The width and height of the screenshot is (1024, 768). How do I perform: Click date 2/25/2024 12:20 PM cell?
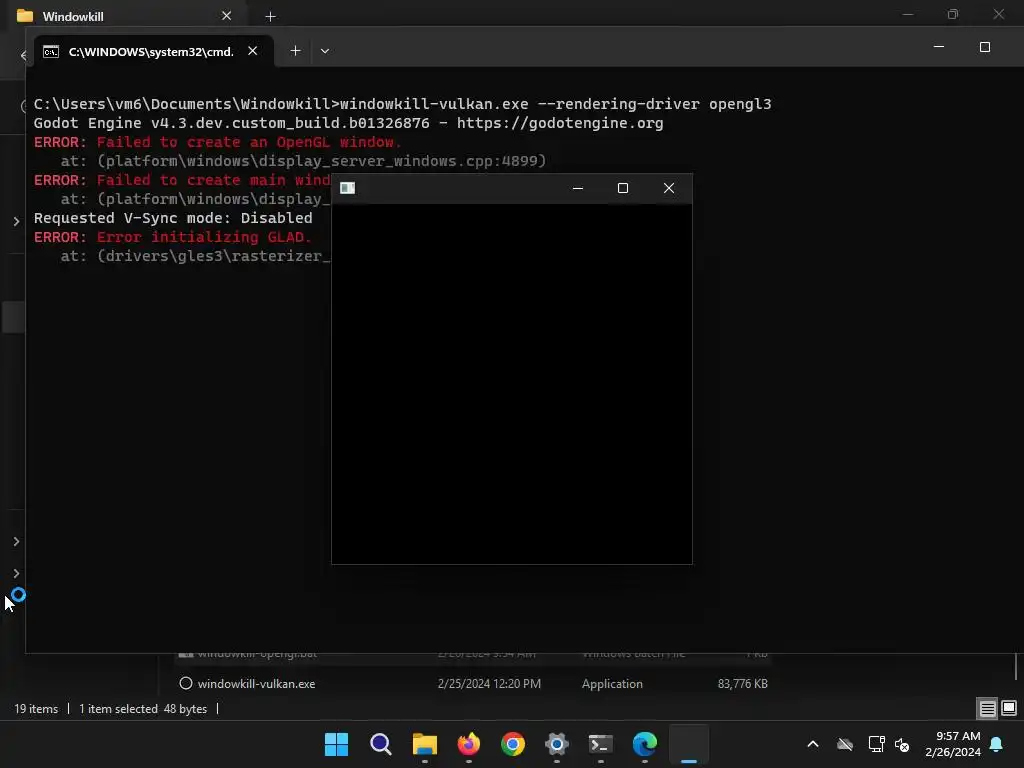489,684
